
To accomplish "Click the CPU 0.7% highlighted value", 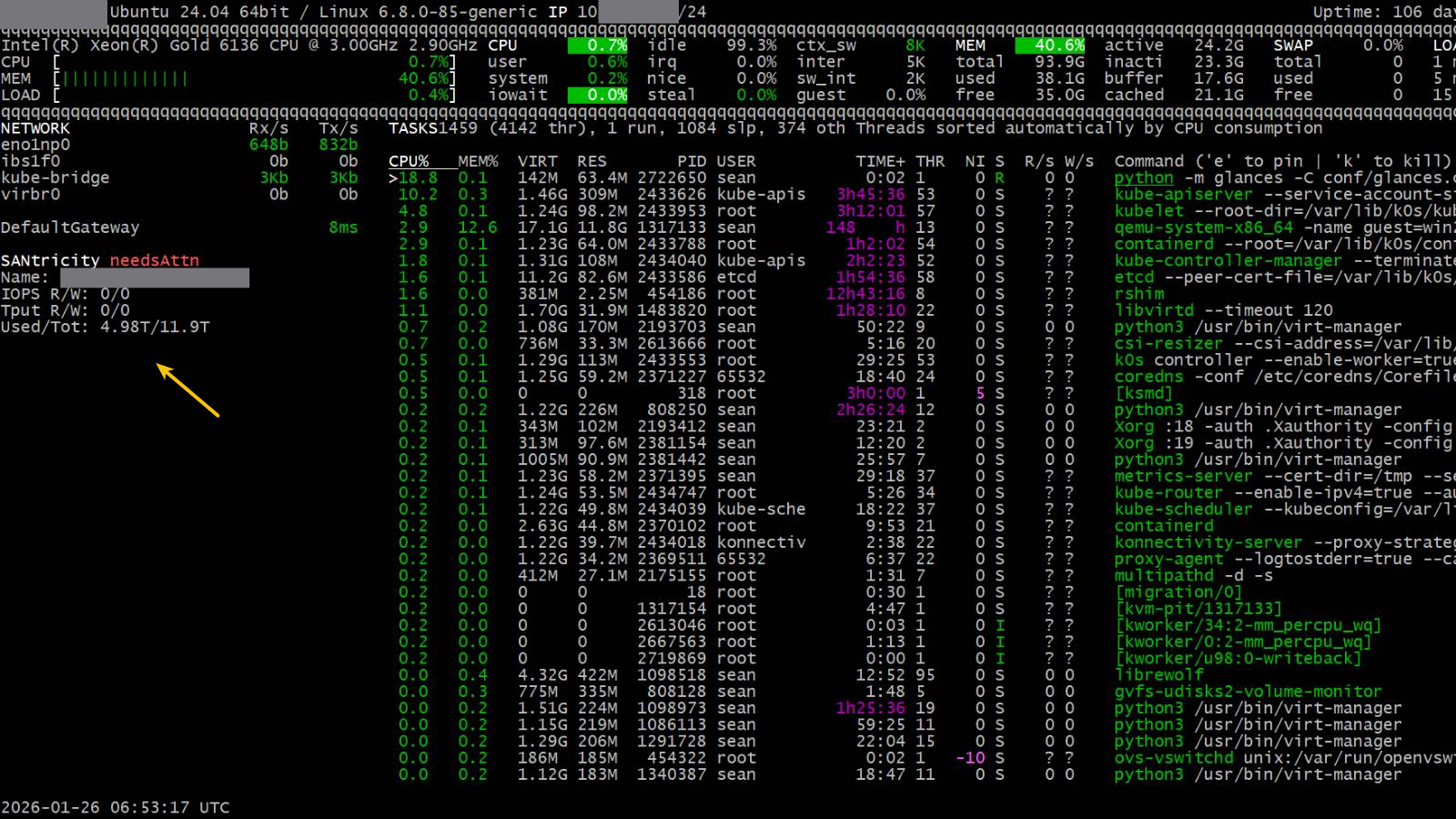I will pyautogui.click(x=598, y=45).
